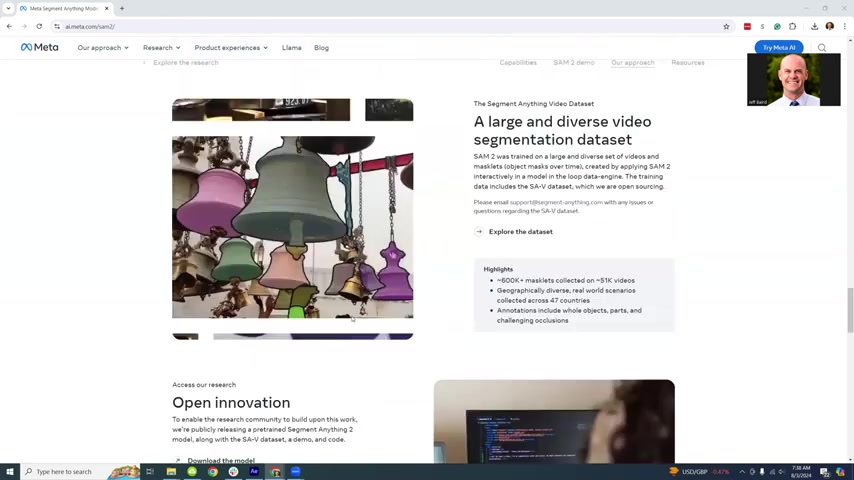Screen dimensions: 854x480
Task: Open Slack from the taskbar
Action: coord(233,471)
